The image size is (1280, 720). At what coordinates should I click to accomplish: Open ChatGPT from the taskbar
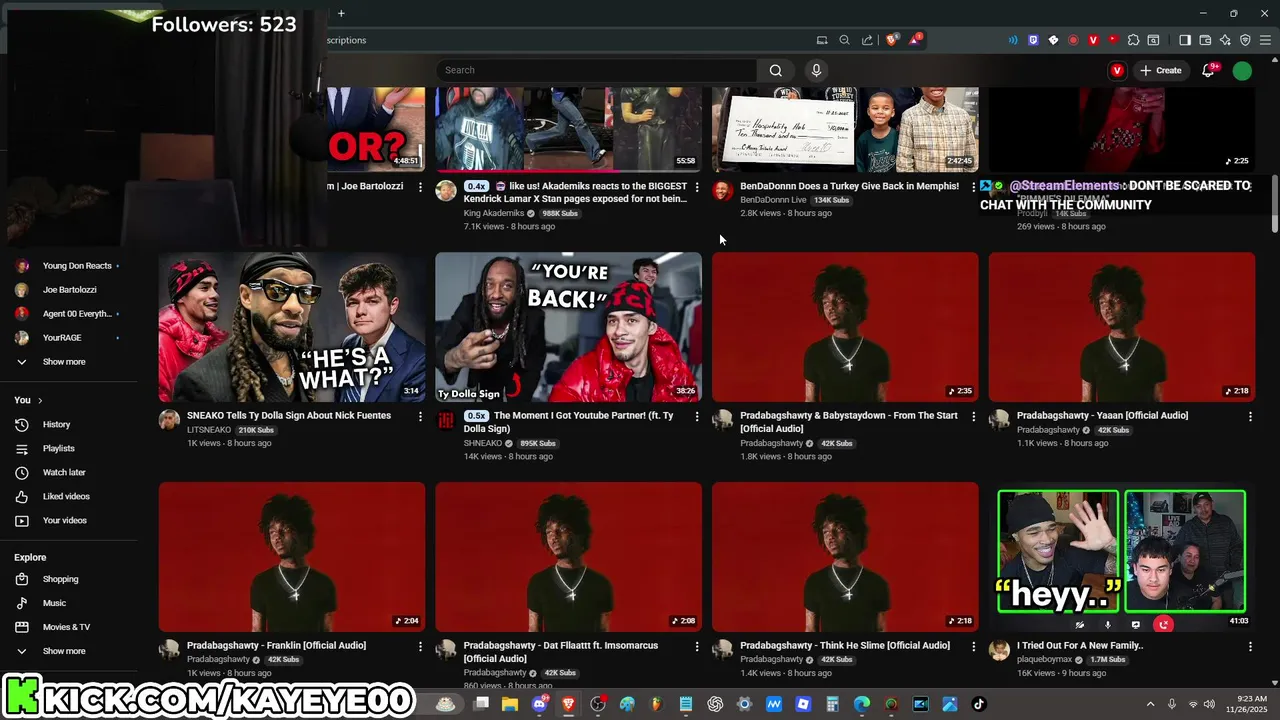click(715, 704)
